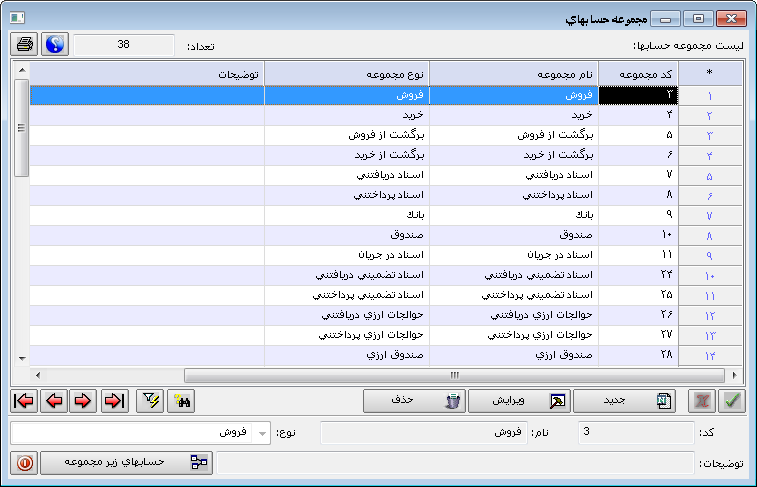Select اسناد پرداختنی name cell
The image size is (757, 487).
tap(514, 195)
